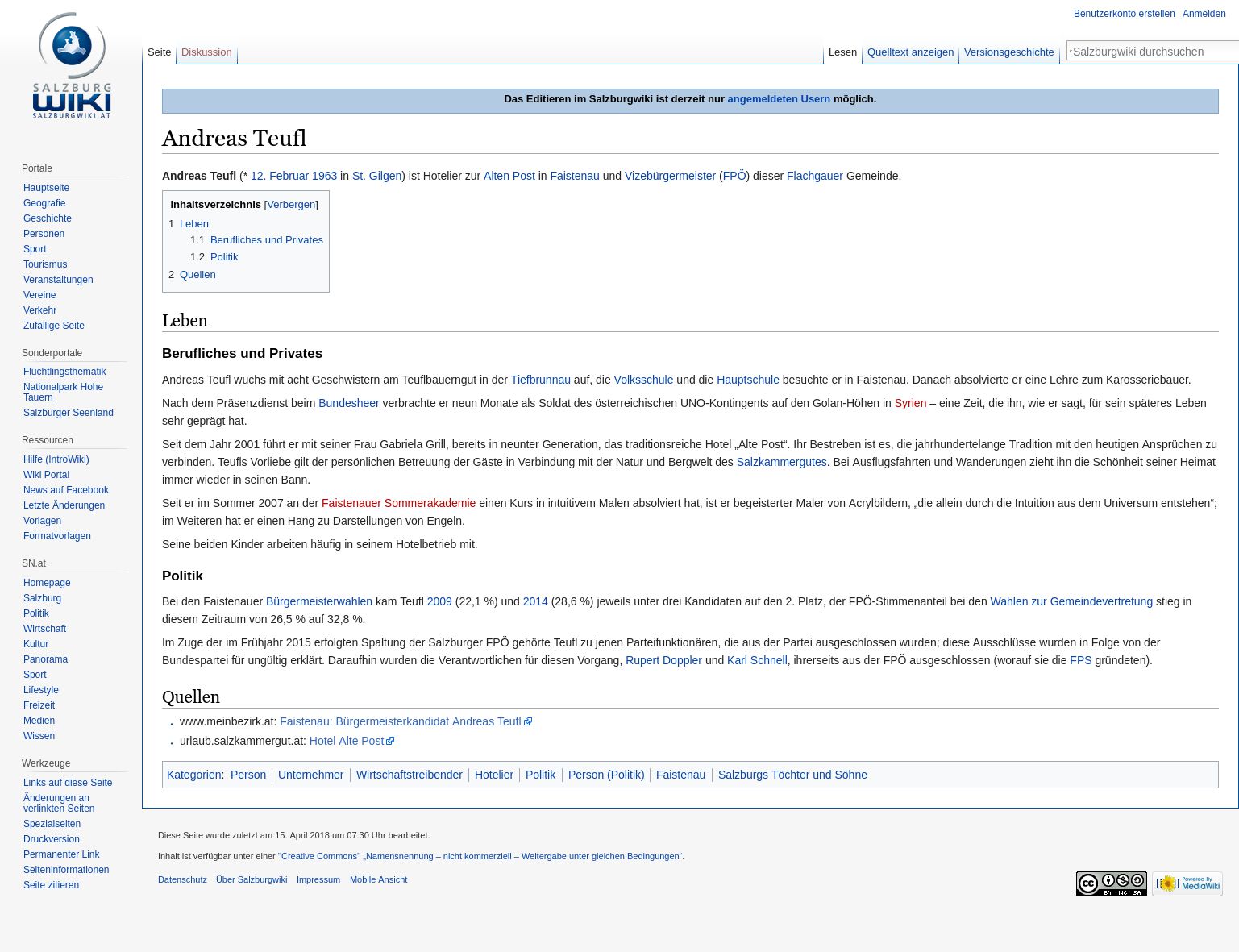
Task: Click the Salzburgwiki search field
Action: pos(1153,52)
